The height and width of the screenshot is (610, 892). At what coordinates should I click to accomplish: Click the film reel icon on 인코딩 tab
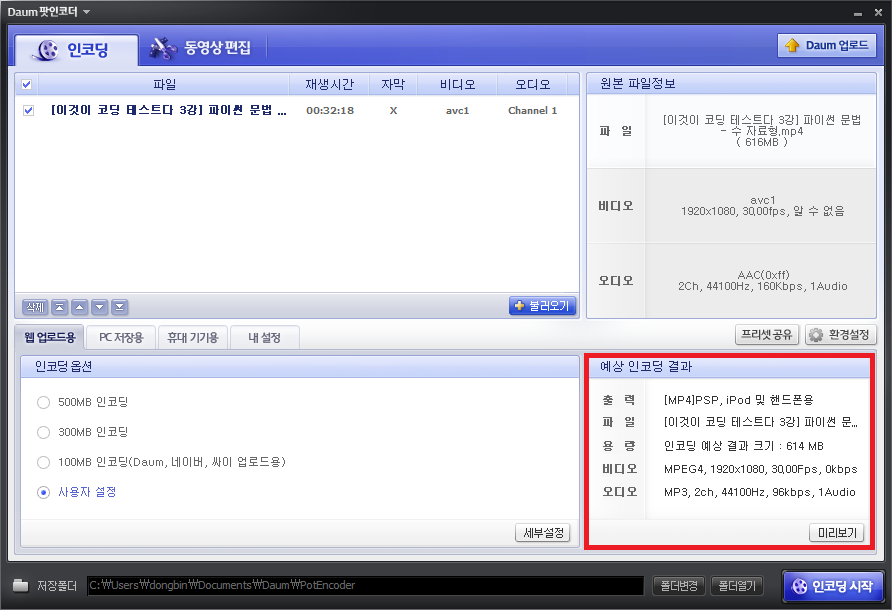46,50
